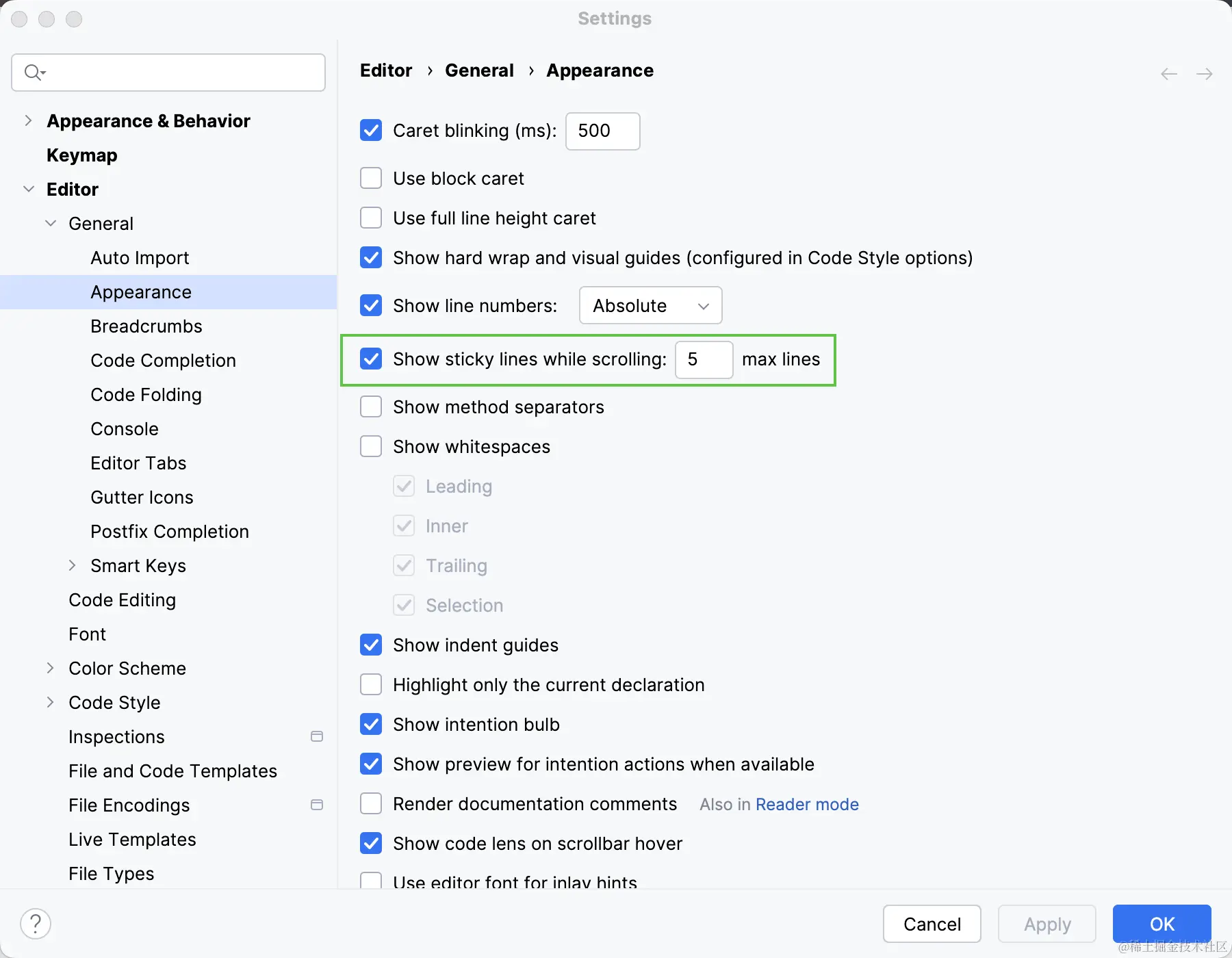
Task: Enable the Use block caret checkbox
Action: (371, 178)
